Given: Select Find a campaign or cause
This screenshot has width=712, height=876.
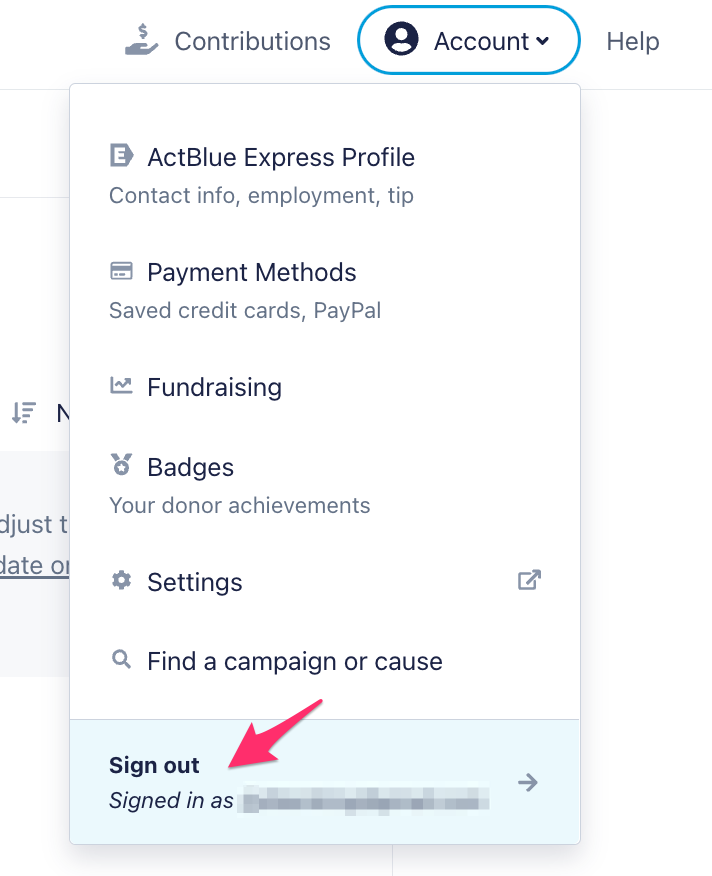Looking at the screenshot, I should click(x=294, y=661).
